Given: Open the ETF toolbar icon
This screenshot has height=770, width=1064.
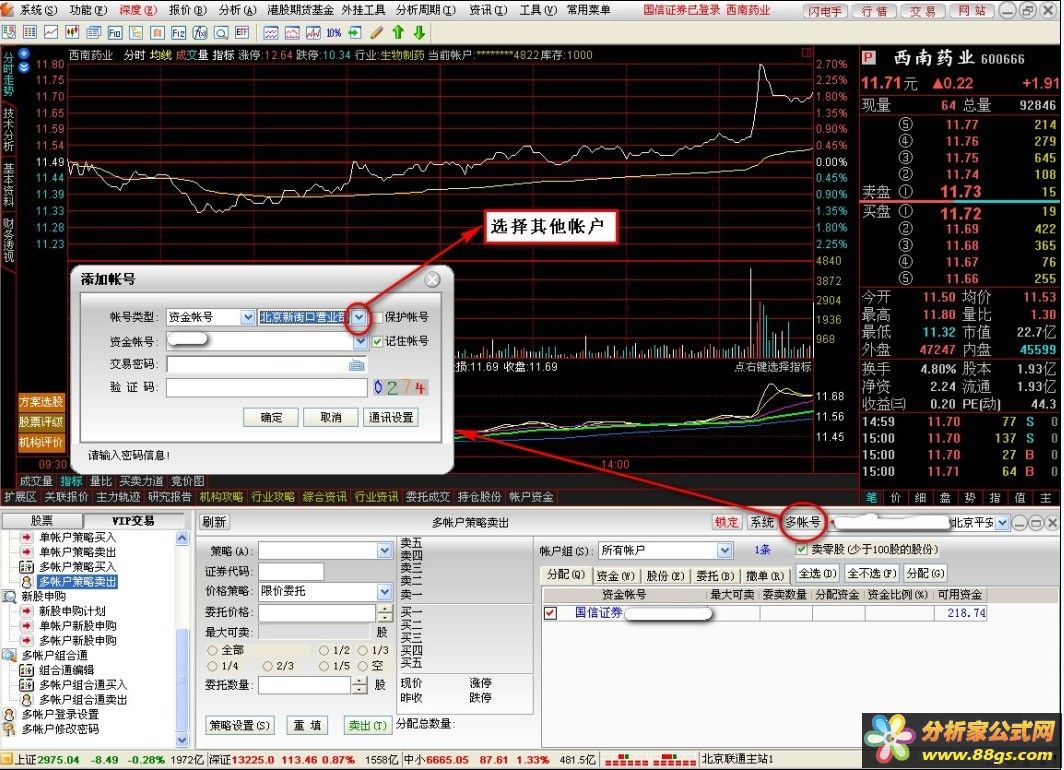Looking at the screenshot, I should click(x=242, y=33).
